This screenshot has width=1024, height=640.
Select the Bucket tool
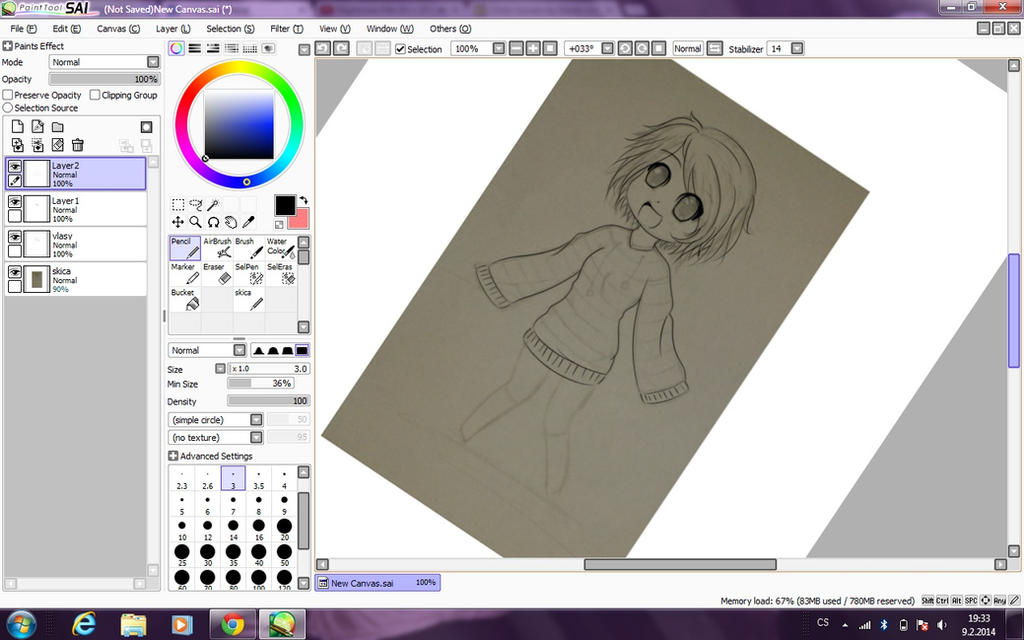coord(185,299)
